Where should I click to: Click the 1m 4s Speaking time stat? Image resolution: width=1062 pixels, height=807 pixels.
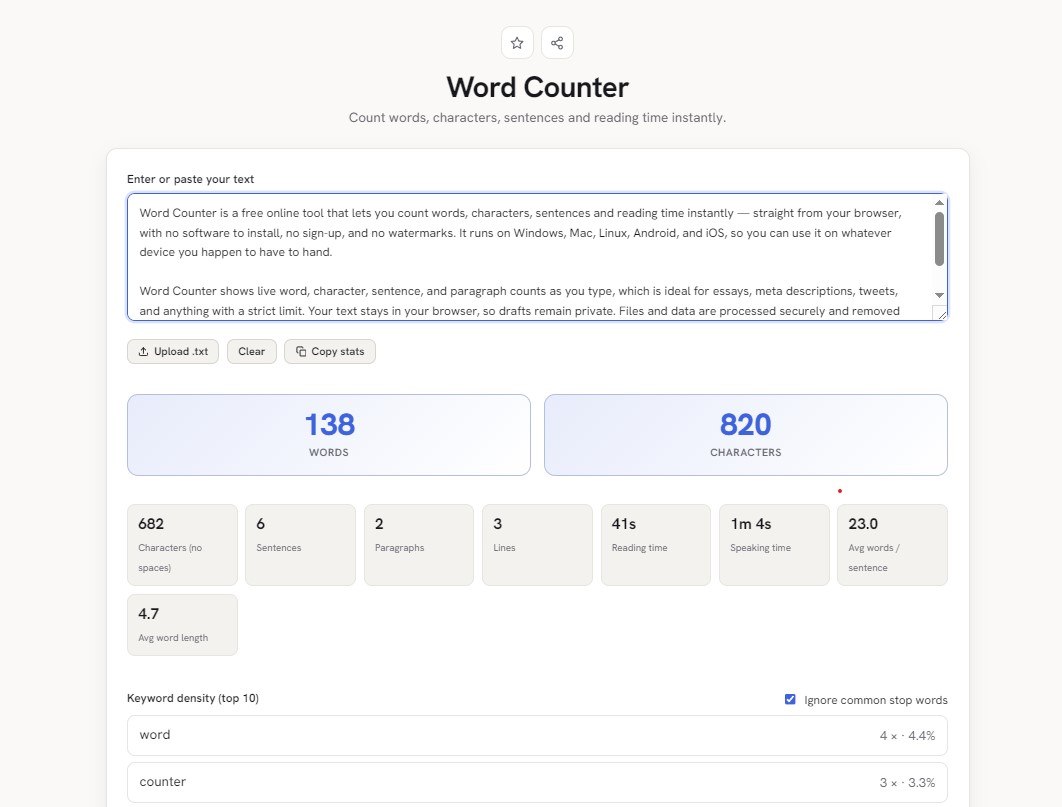(774, 544)
